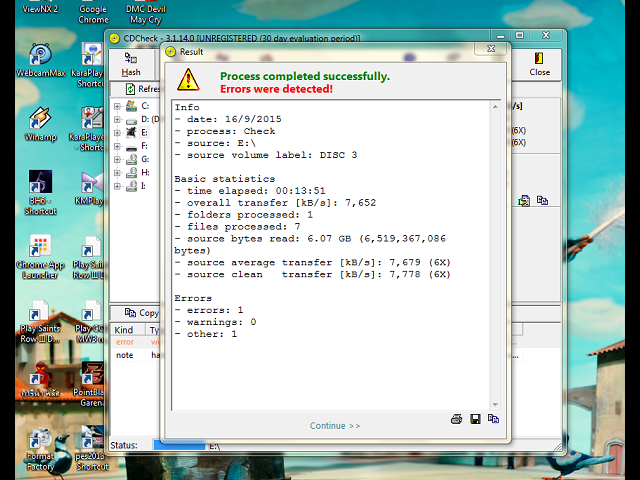The height and width of the screenshot is (480, 640).
Task: Open Winamp desktop shortcut
Action: pos(41,124)
